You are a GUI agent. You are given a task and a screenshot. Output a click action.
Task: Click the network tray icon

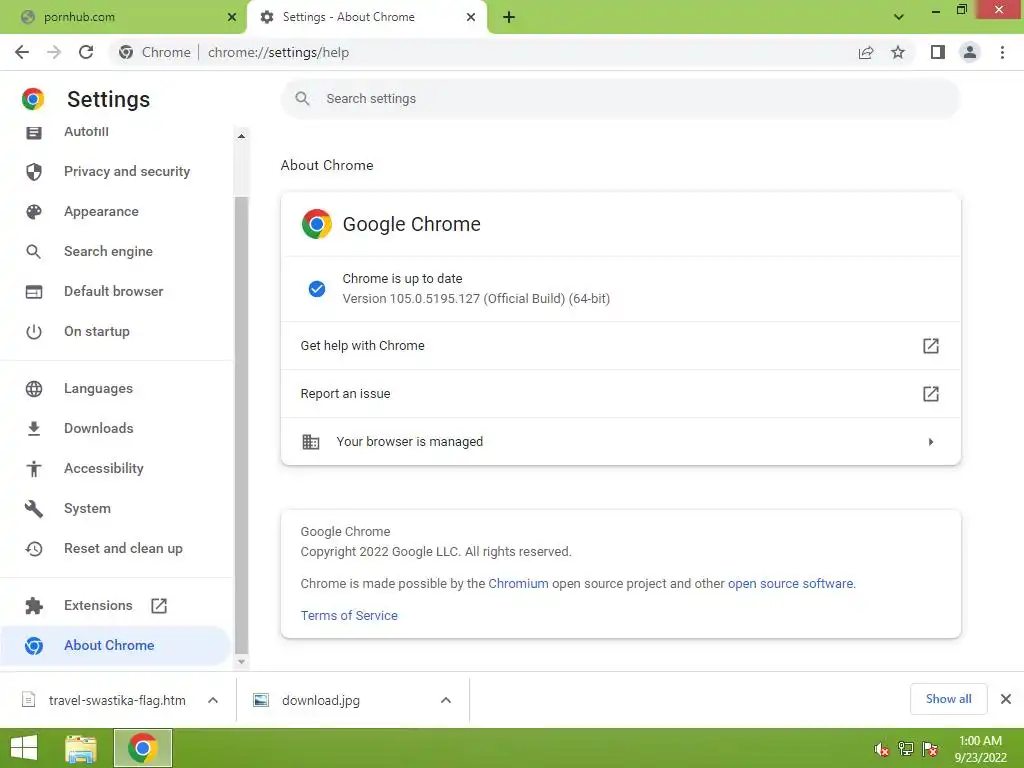click(x=906, y=749)
